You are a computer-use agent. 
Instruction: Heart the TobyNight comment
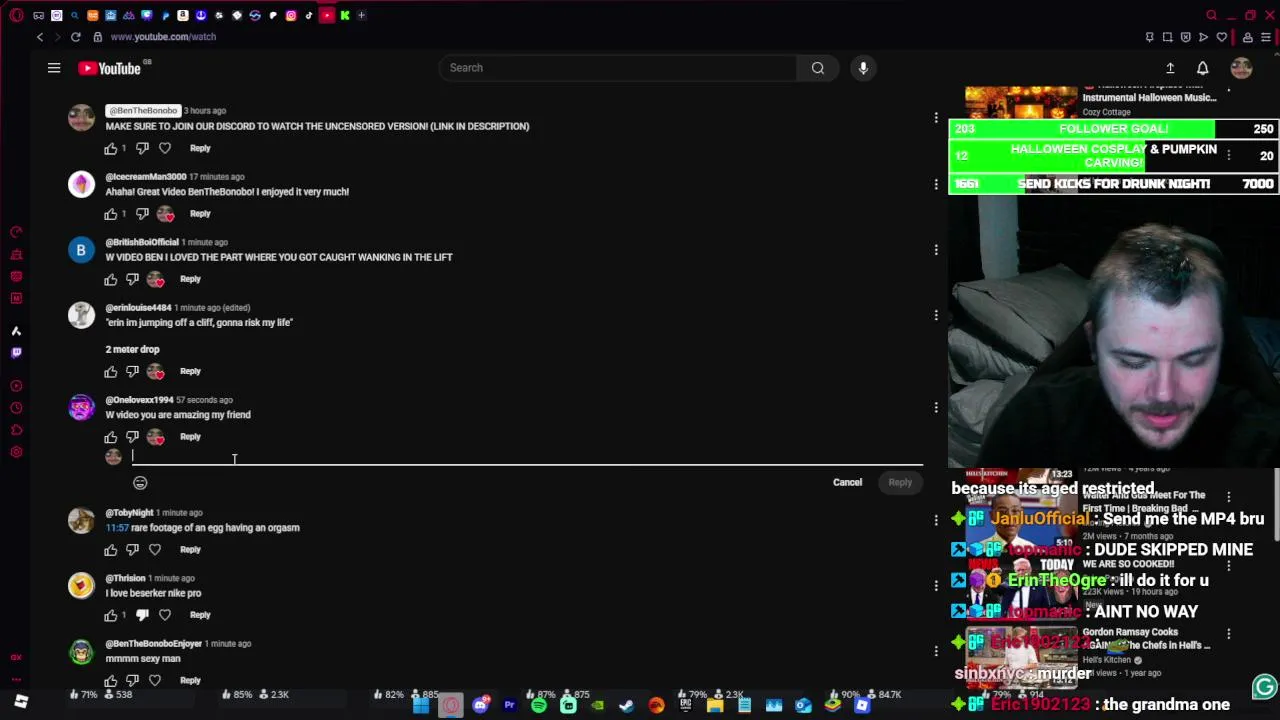pyautogui.click(x=155, y=549)
